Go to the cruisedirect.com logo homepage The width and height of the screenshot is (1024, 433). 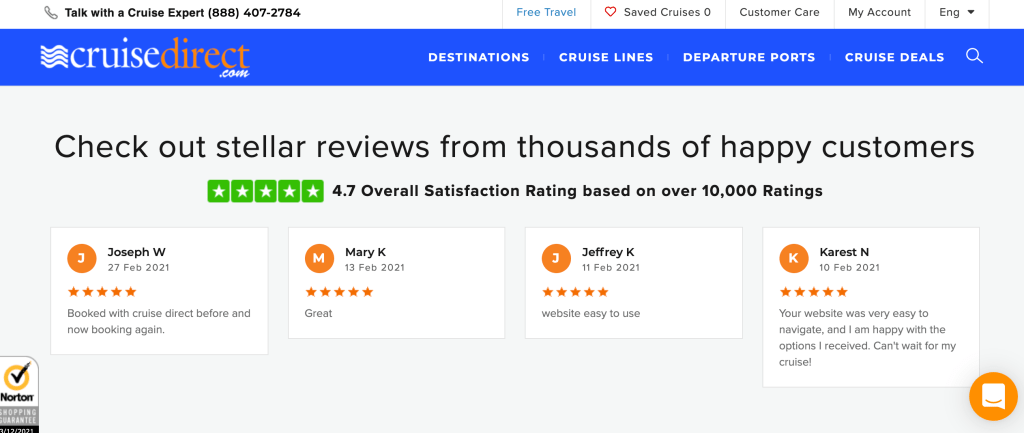click(x=145, y=58)
